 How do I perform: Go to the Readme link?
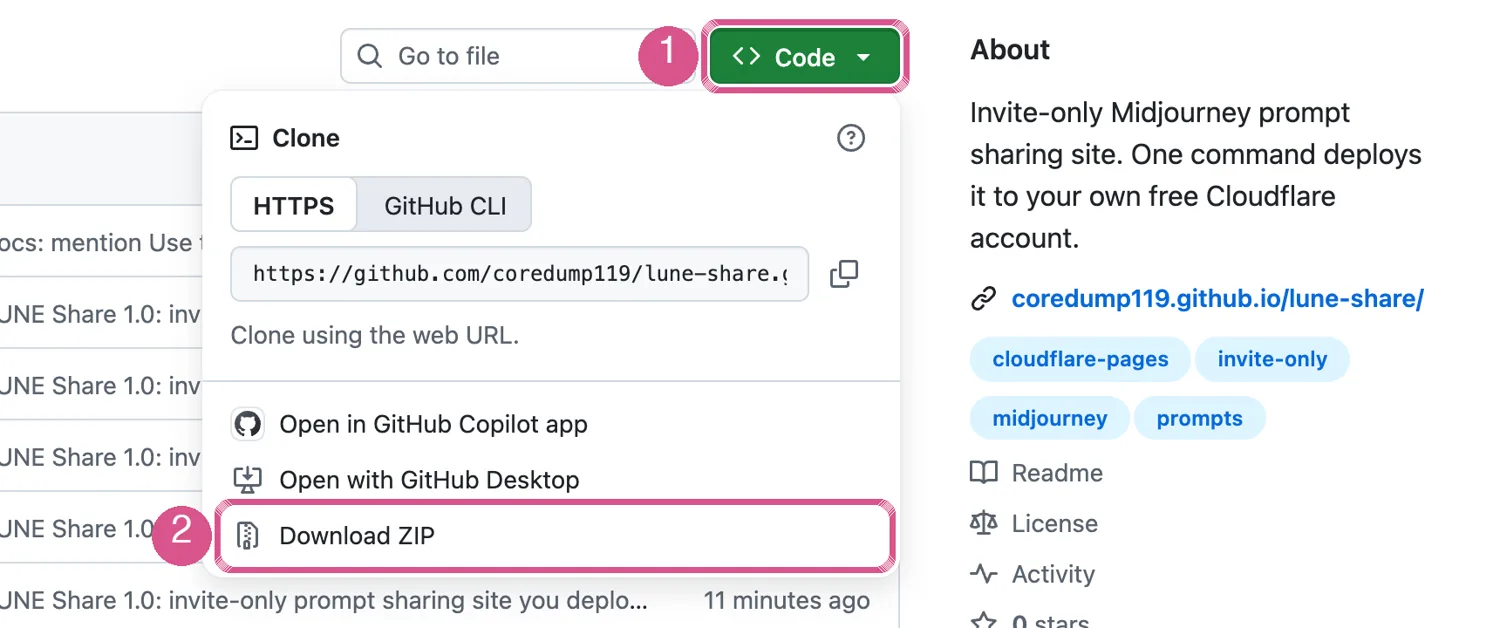1057,473
